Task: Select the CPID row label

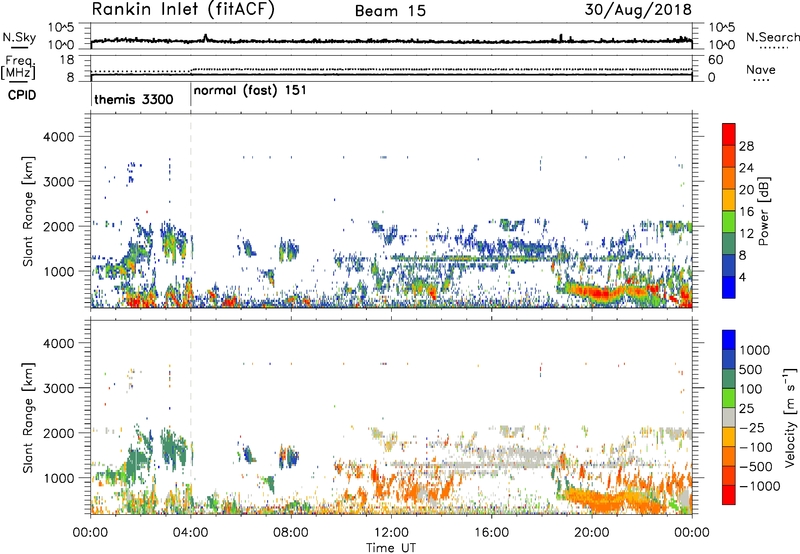Action: pos(22,95)
